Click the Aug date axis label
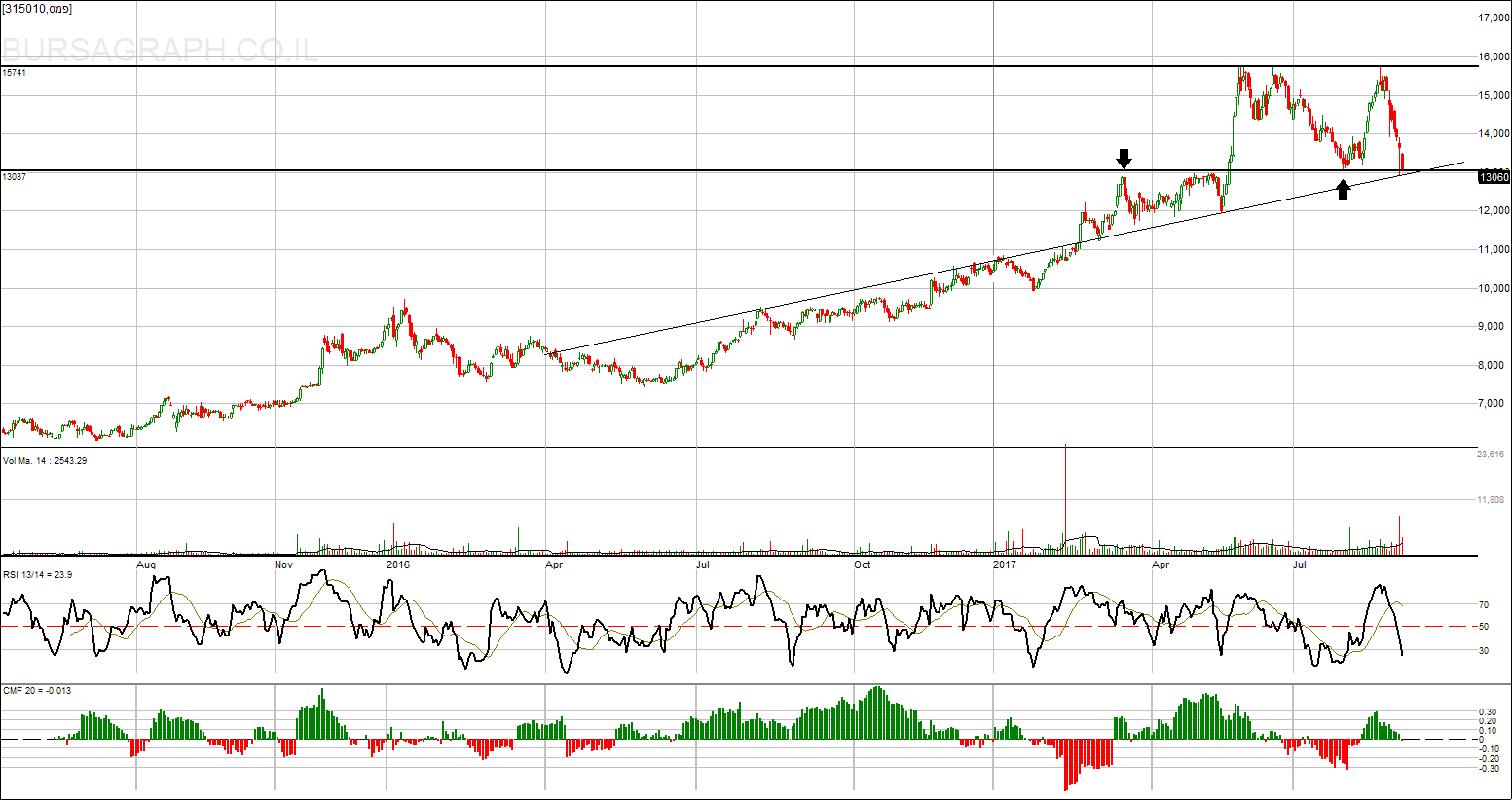Image resolution: width=1512 pixels, height=800 pixels. (146, 564)
